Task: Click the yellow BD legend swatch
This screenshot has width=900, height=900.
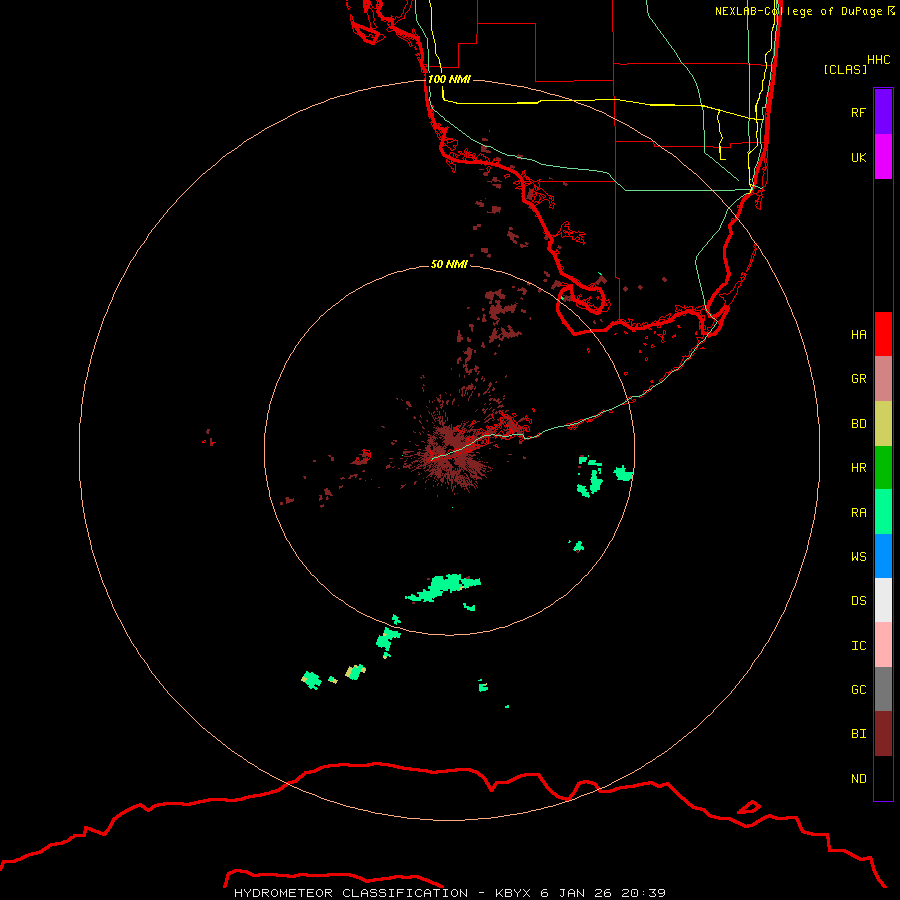Action: point(883,424)
